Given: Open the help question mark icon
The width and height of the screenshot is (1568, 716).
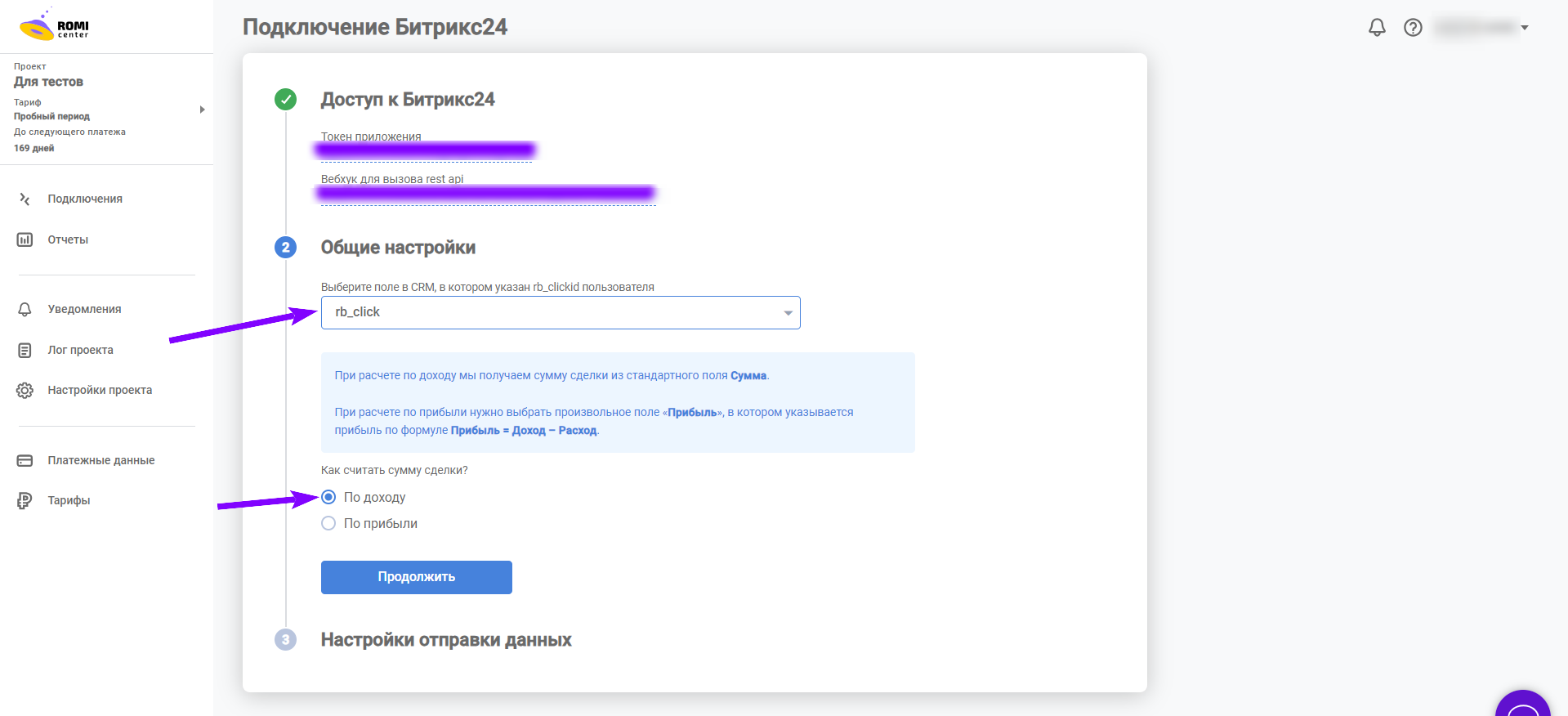Looking at the screenshot, I should coord(1413,27).
